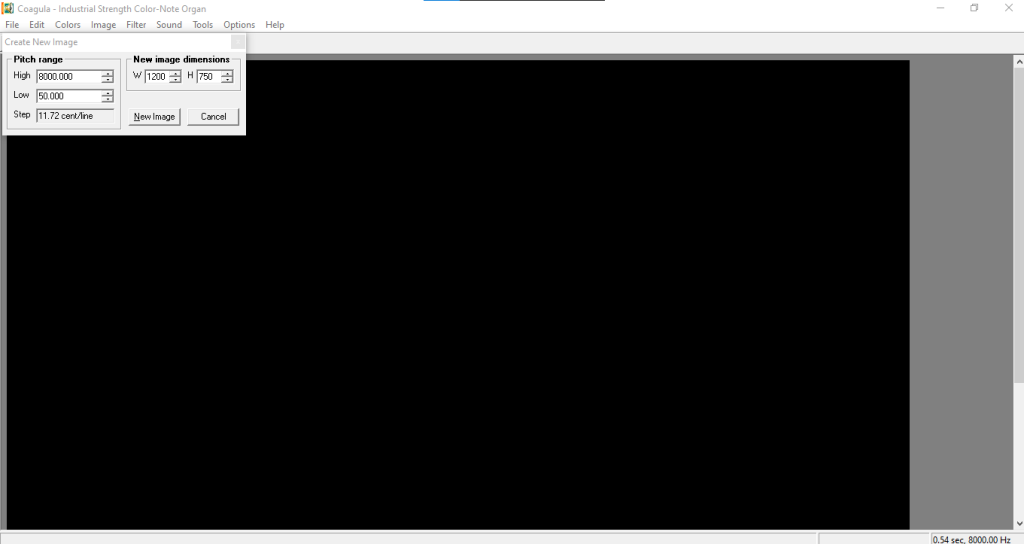Focus the width W text box

coord(156,77)
